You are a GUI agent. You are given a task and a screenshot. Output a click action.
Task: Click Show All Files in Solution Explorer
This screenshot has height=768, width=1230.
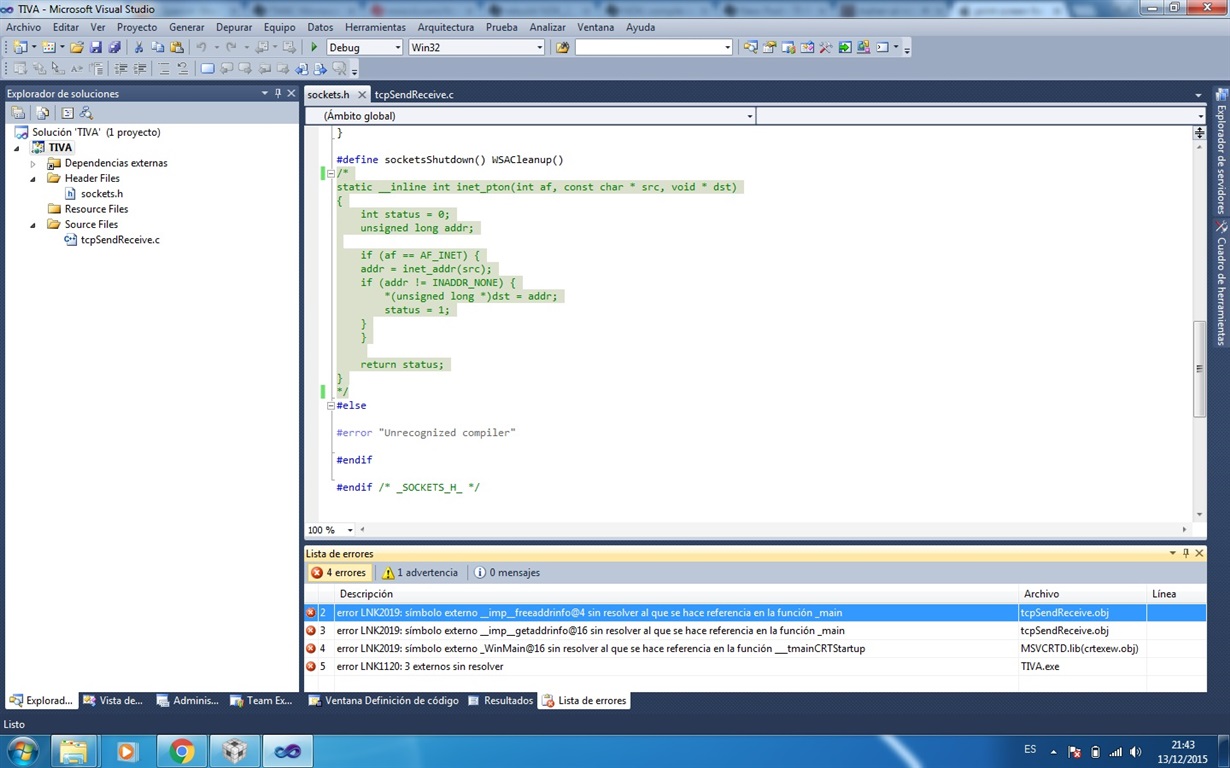point(43,113)
